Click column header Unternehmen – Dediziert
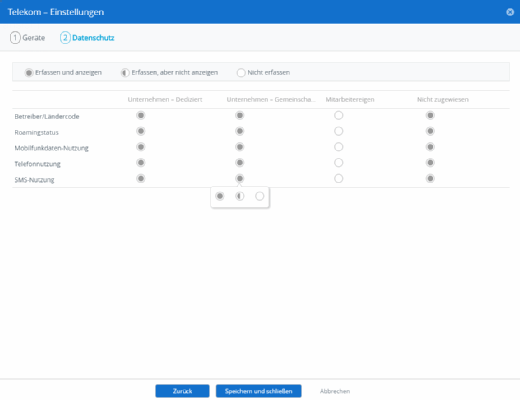The width and height of the screenshot is (520, 400). 165,100
